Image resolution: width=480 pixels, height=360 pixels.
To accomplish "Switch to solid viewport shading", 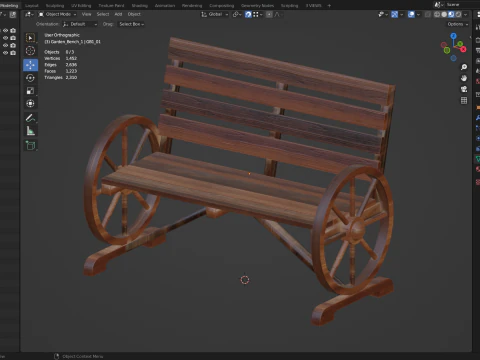I will click(444, 14).
